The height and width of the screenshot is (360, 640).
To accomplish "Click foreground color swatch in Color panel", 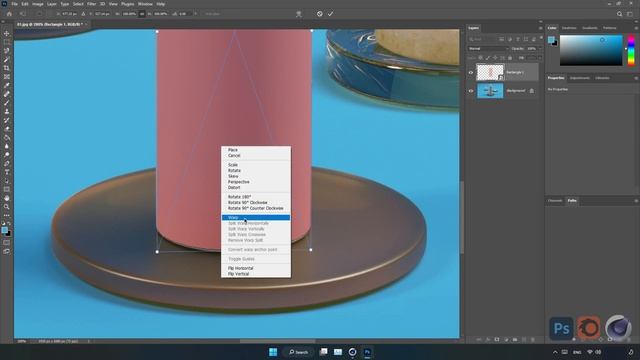I will (x=551, y=39).
